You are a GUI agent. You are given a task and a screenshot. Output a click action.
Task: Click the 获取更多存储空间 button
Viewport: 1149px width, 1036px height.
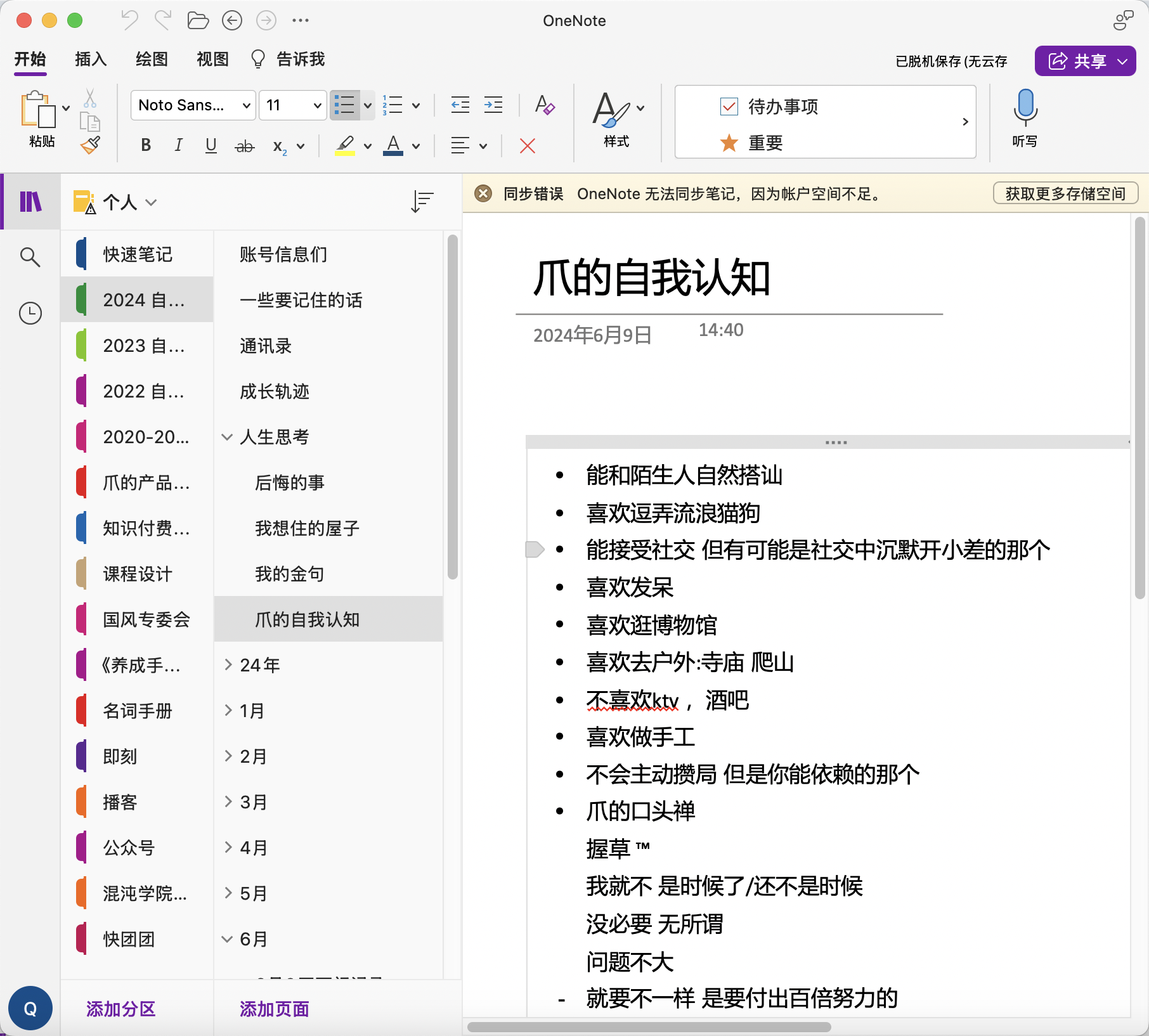pos(1065,193)
